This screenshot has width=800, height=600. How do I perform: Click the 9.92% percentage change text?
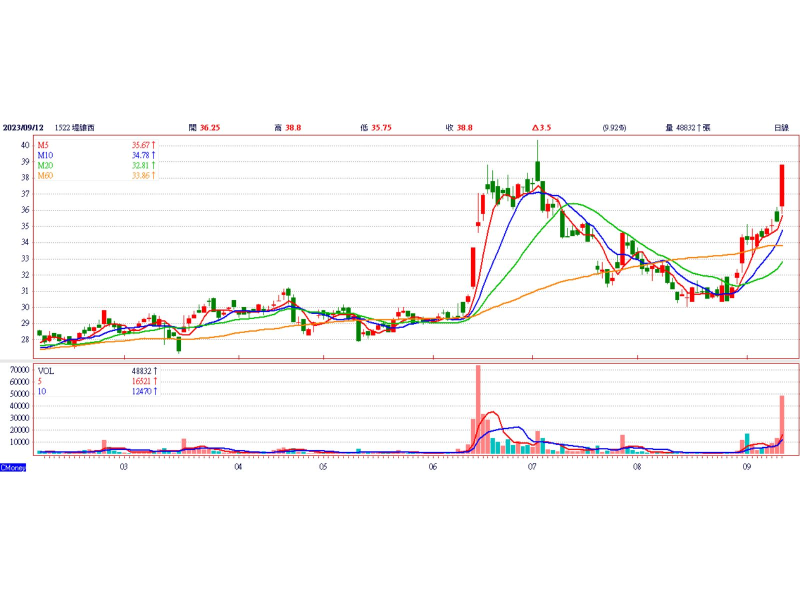coord(614,128)
